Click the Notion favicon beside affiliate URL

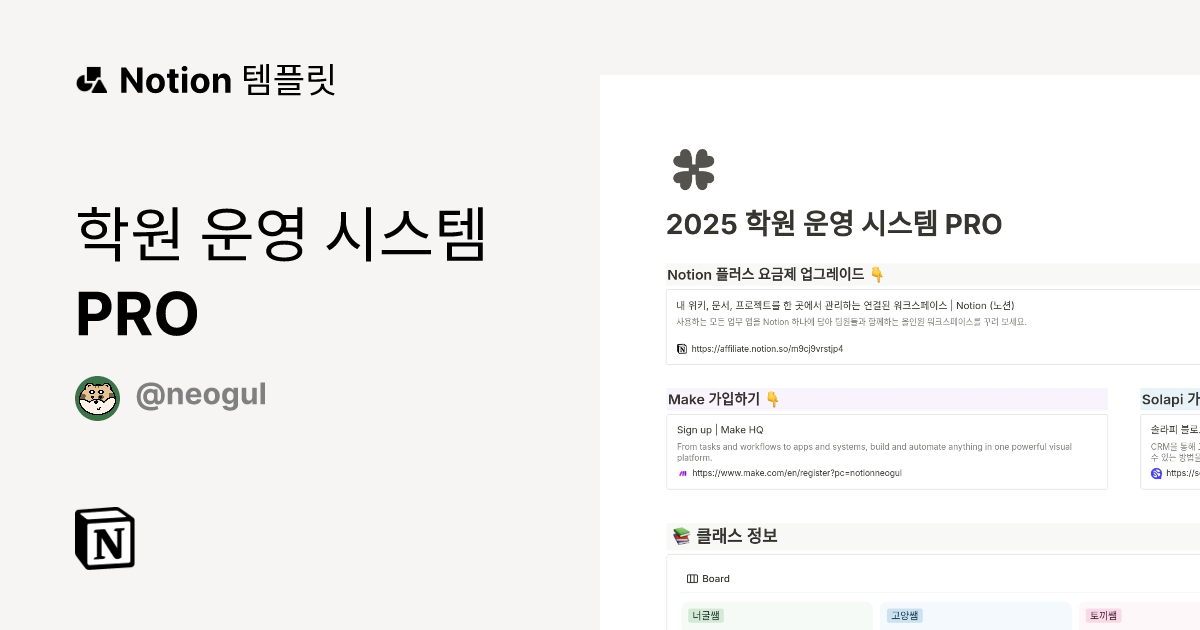tap(682, 349)
